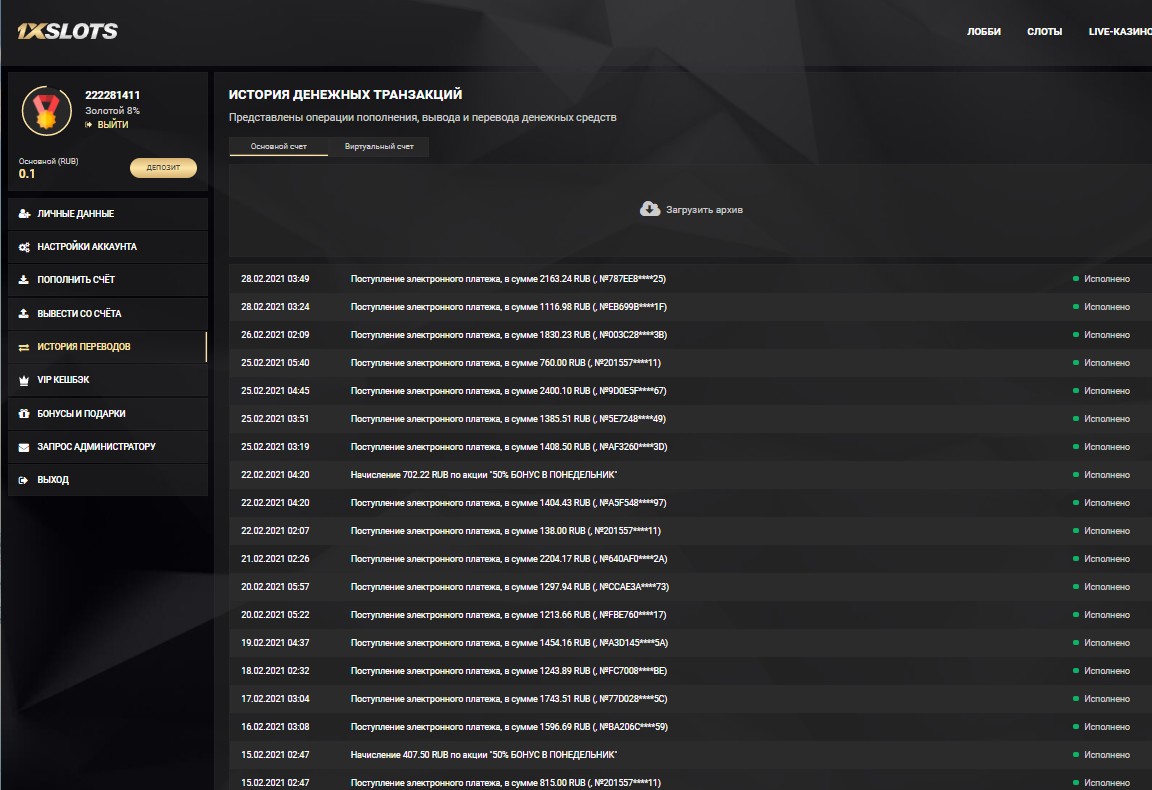Image resolution: width=1152 pixels, height=790 pixels.
Task: Click the 1213.66 RUB payment description
Action: pos(508,614)
